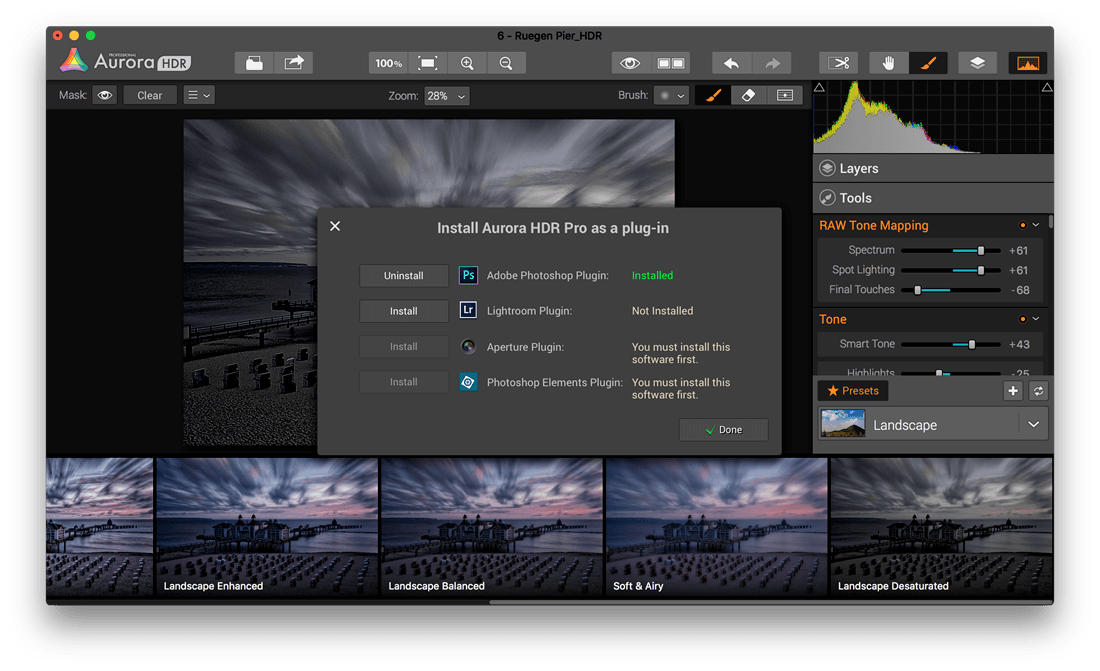Toggle shadow clipping triangle on histogram

click(819, 88)
